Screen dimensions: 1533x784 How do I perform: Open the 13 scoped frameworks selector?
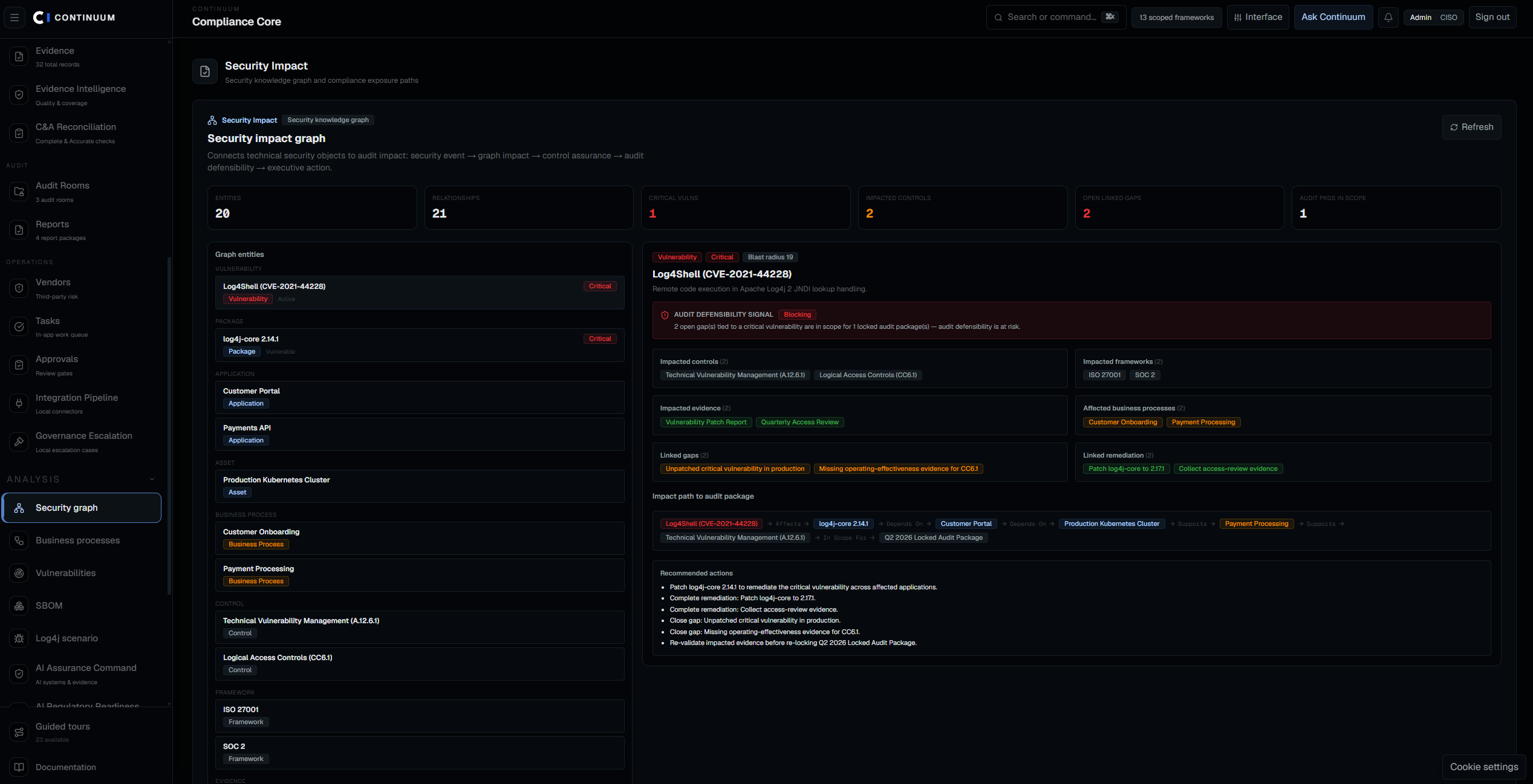pyautogui.click(x=1176, y=18)
